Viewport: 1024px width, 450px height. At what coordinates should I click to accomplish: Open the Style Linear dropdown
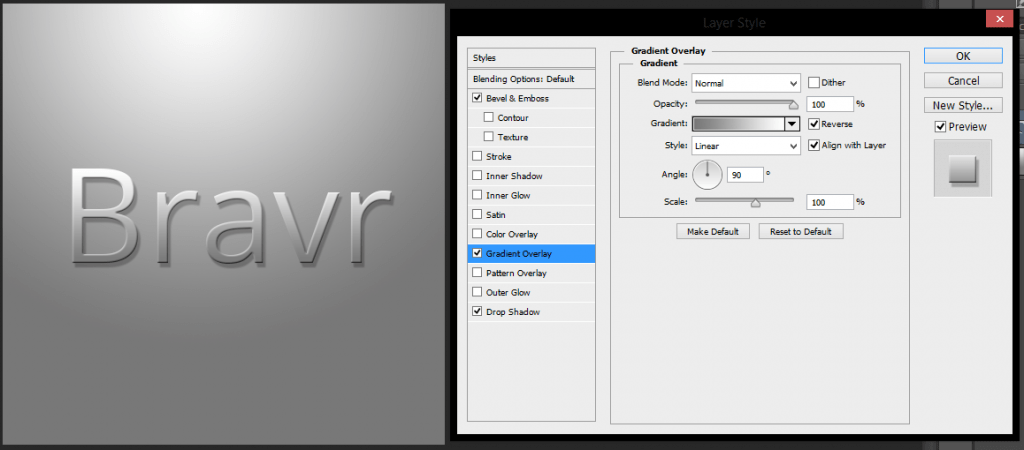pyautogui.click(x=746, y=145)
